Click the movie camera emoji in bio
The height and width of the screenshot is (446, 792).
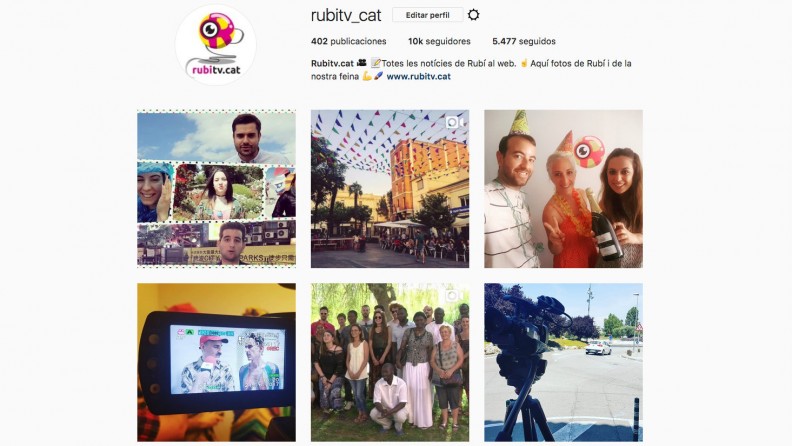361,63
